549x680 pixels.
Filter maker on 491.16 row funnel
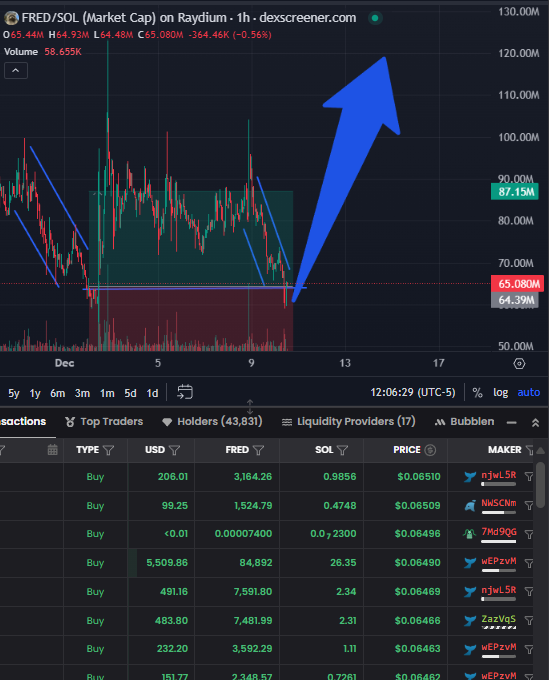pyautogui.click(x=529, y=591)
